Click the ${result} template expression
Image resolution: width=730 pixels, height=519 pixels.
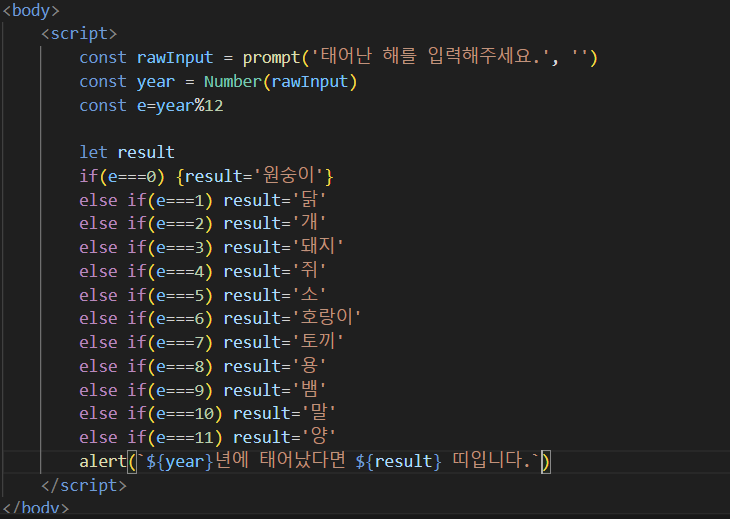pyautogui.click(x=399, y=462)
